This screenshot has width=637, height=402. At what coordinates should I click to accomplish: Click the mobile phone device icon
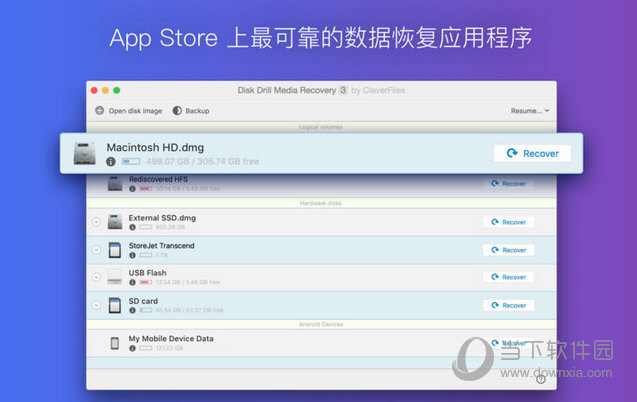pos(115,344)
